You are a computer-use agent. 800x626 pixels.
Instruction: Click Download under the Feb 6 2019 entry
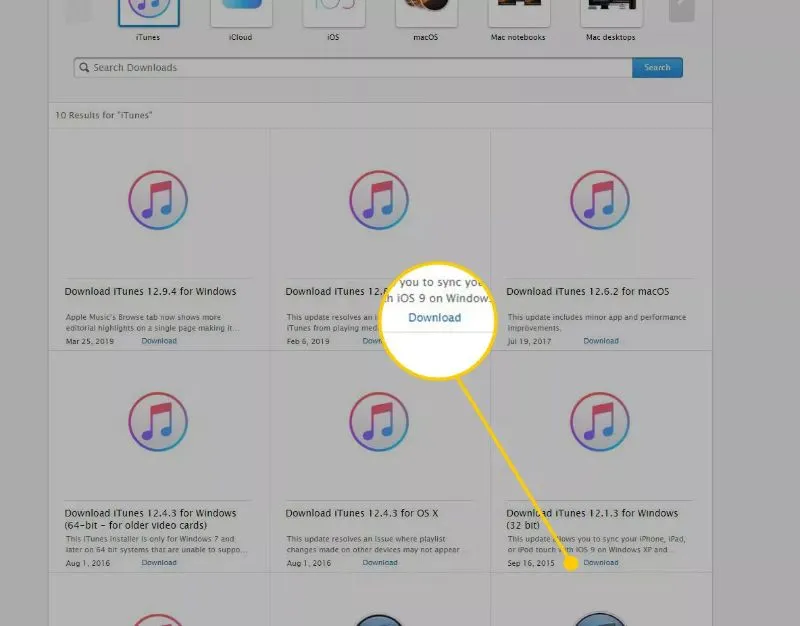pos(376,341)
